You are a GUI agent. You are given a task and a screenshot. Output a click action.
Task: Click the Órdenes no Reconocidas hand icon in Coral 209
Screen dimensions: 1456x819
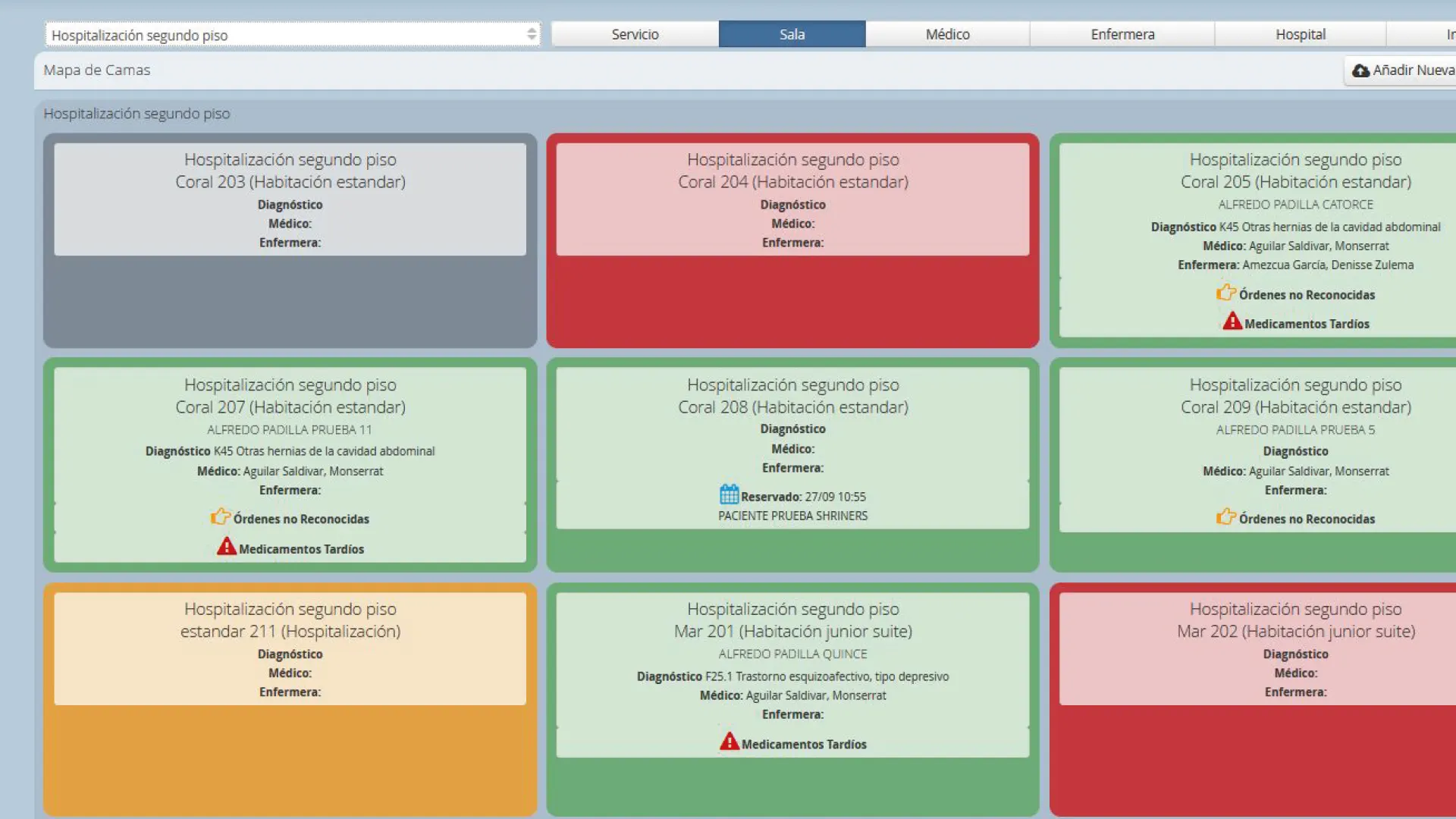coord(1225,517)
